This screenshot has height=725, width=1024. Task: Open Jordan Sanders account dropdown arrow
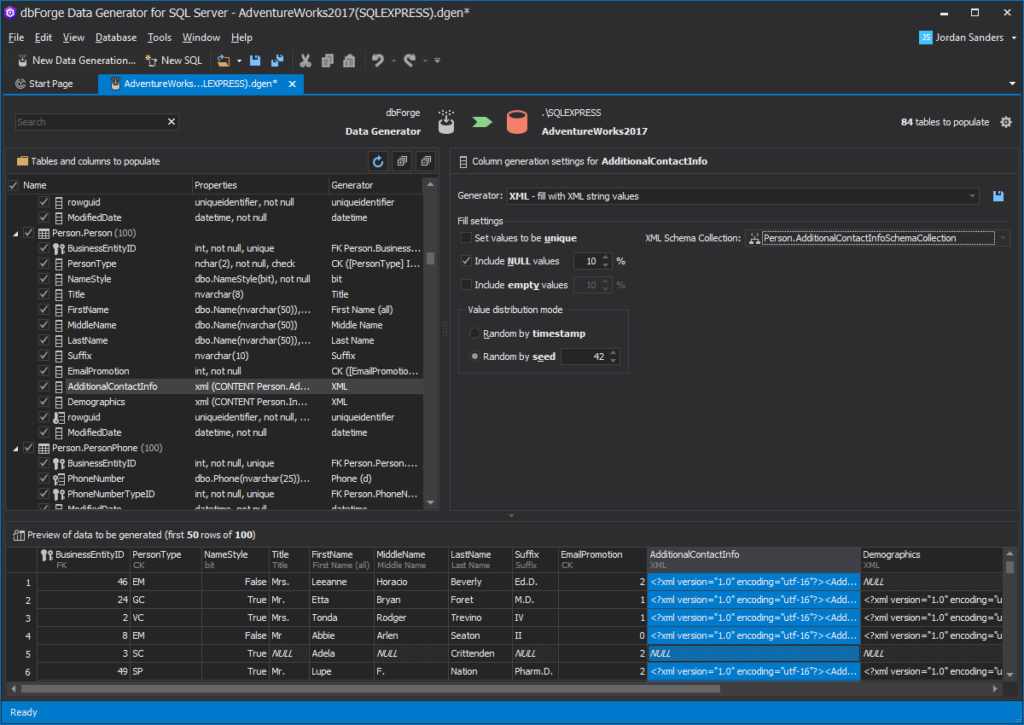coord(1014,38)
